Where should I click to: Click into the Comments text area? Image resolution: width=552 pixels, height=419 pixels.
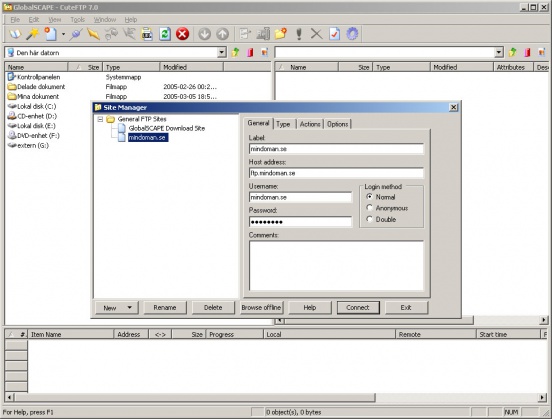tap(336, 265)
